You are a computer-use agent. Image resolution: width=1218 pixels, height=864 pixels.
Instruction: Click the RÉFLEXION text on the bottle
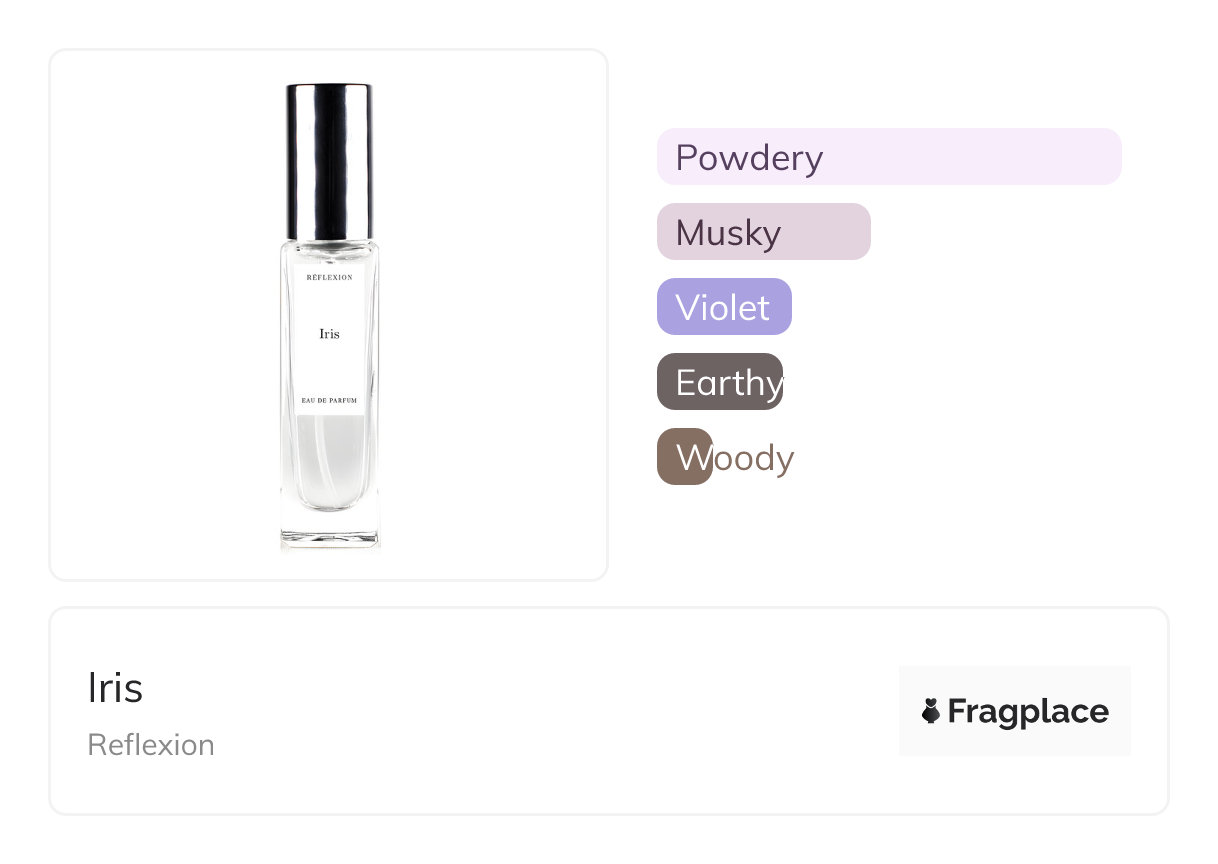[329, 277]
